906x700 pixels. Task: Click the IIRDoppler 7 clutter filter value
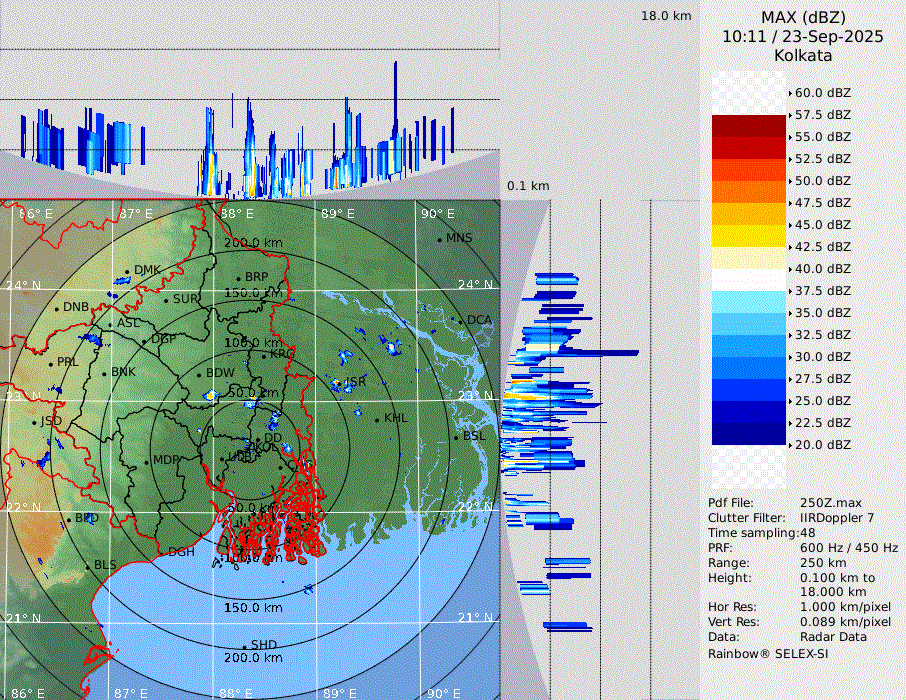tap(837, 517)
